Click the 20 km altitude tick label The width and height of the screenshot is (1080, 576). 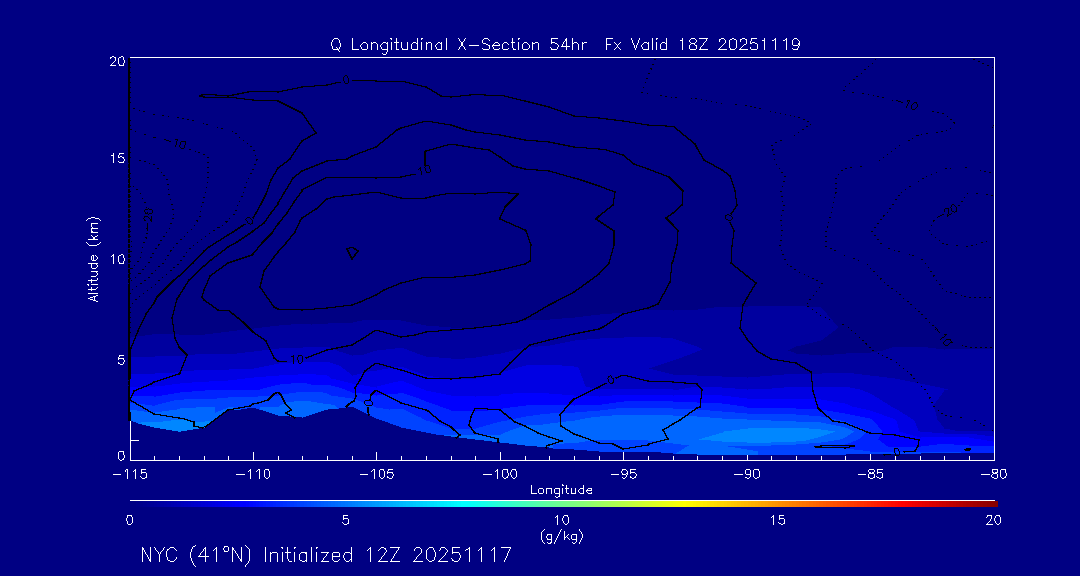point(114,61)
